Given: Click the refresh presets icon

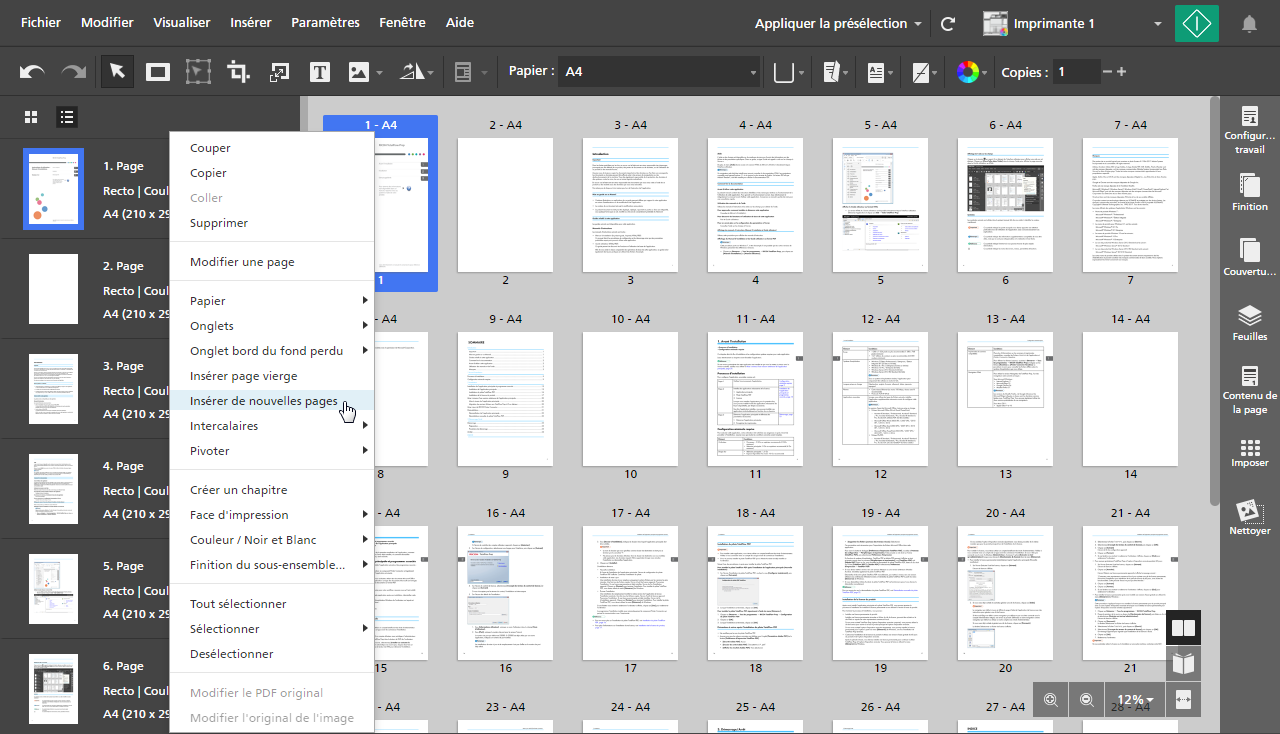Looking at the screenshot, I should point(948,23).
